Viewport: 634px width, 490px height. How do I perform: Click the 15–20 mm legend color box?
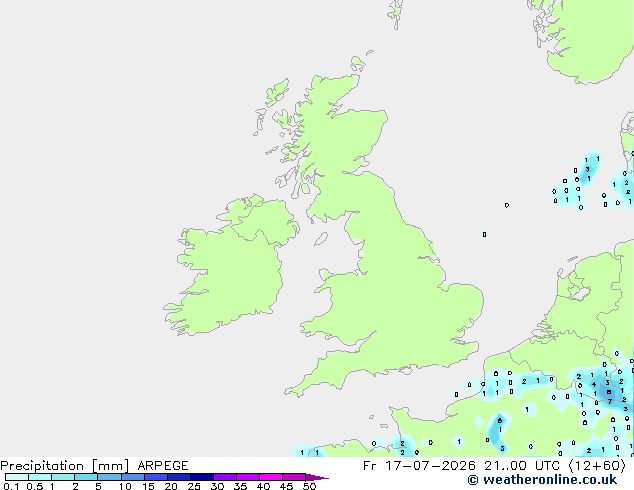pyautogui.click(x=156, y=477)
